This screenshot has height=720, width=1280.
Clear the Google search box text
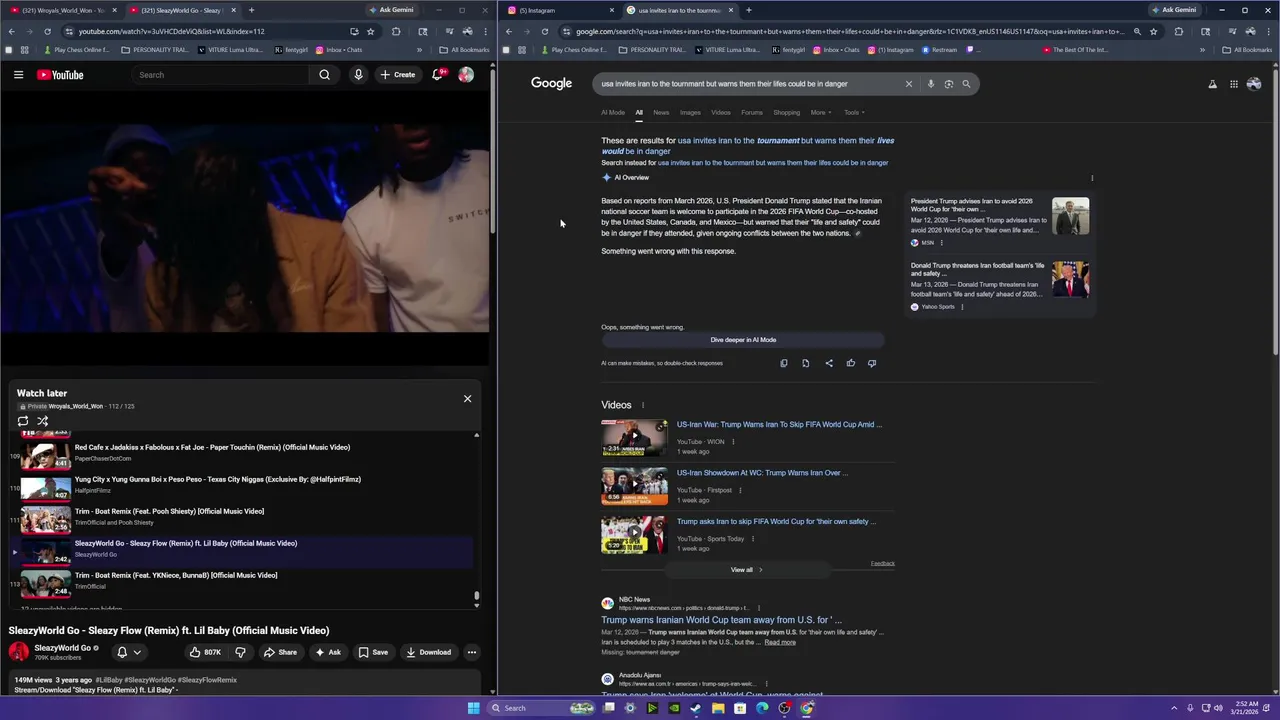(x=909, y=84)
